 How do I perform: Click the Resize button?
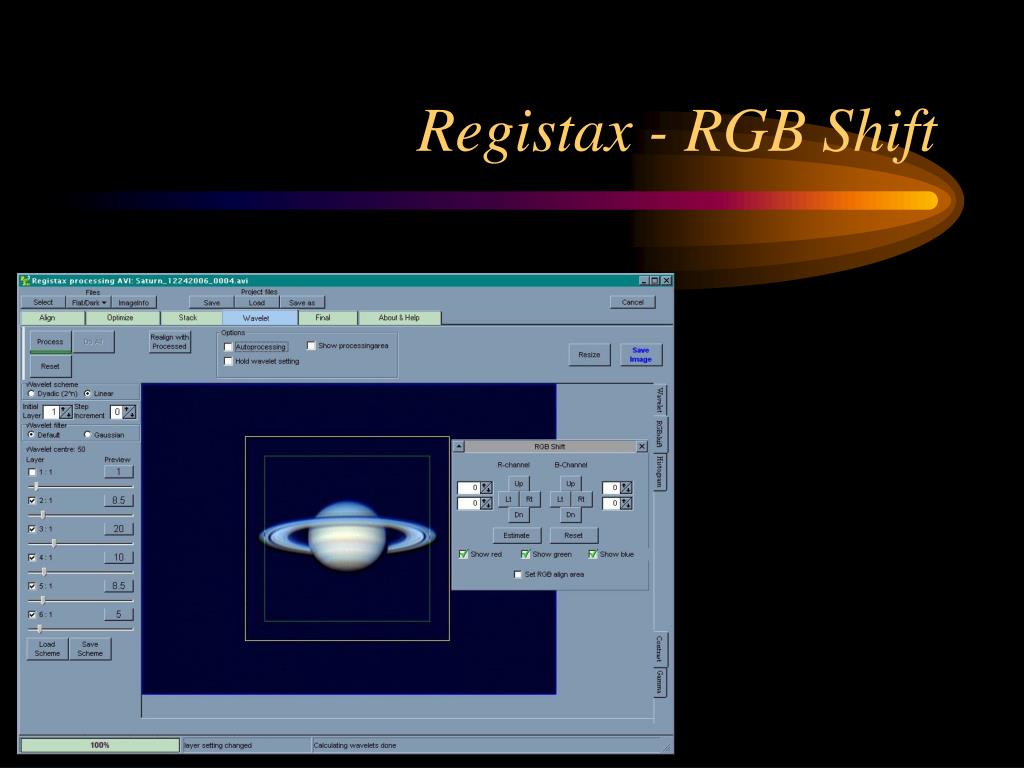[x=589, y=355]
